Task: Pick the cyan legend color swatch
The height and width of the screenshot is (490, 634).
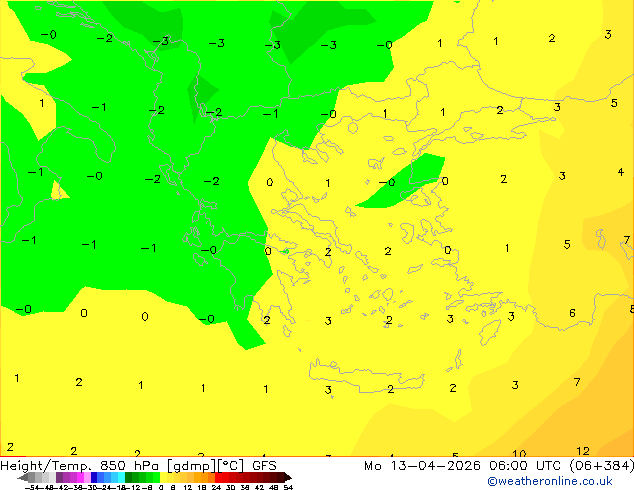Action: (121, 477)
